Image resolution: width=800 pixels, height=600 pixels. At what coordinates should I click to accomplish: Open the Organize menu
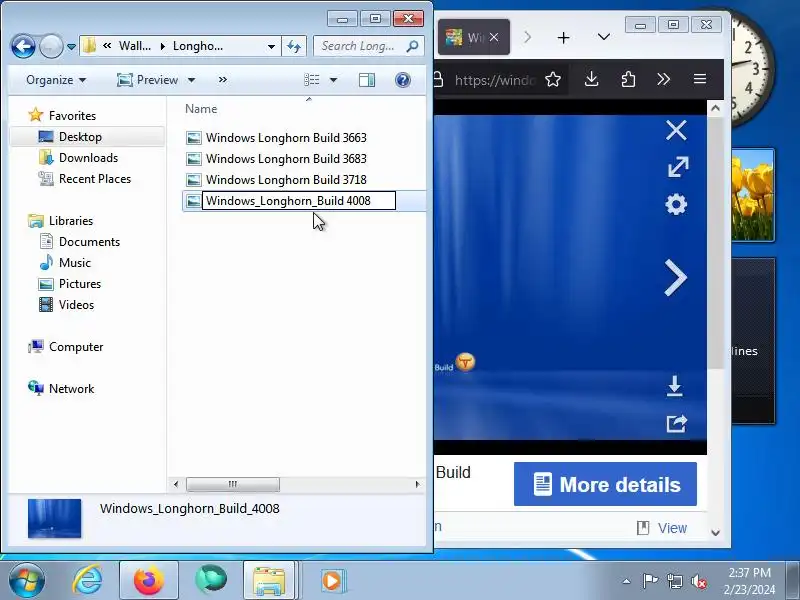point(56,80)
